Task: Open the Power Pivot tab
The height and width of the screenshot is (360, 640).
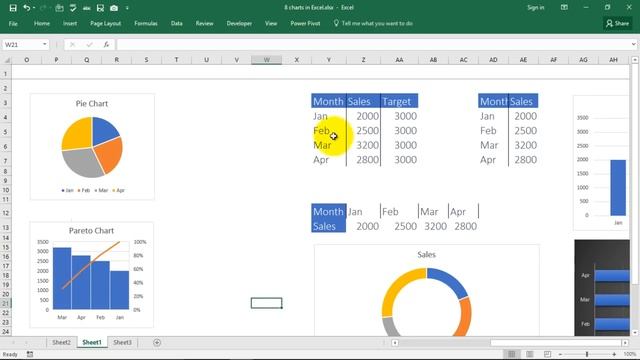Action: (305, 24)
